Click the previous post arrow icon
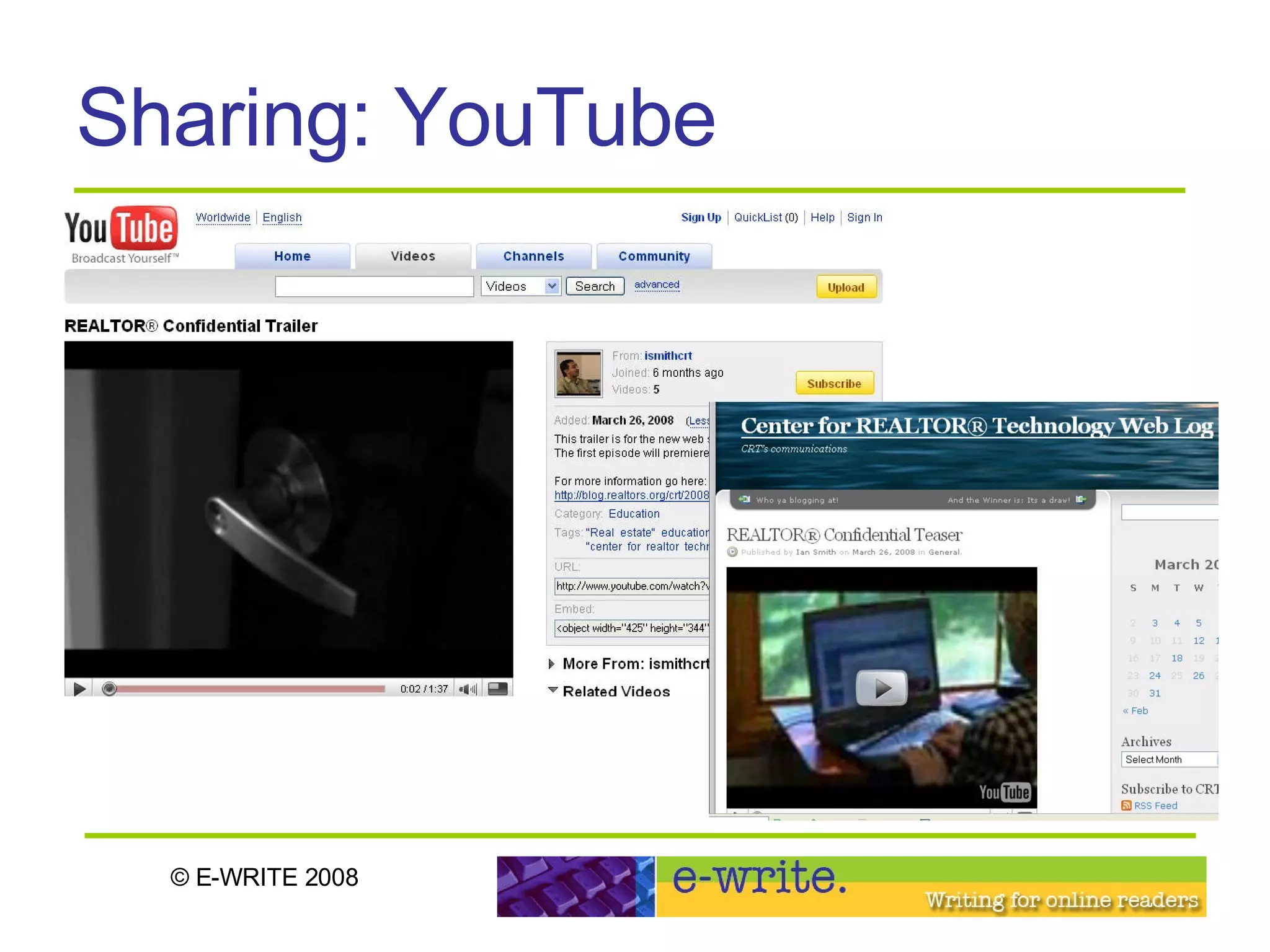The width and height of the screenshot is (1270, 952). (745, 500)
